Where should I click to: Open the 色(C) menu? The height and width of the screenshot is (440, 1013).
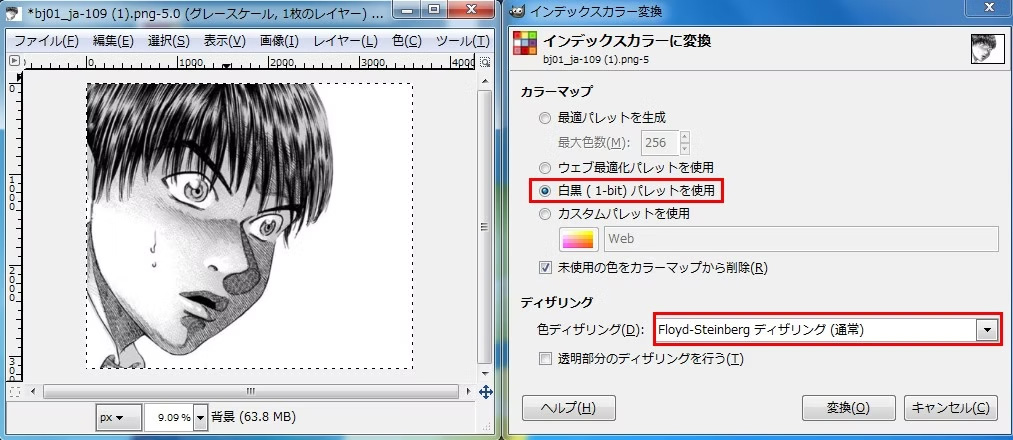coord(406,41)
